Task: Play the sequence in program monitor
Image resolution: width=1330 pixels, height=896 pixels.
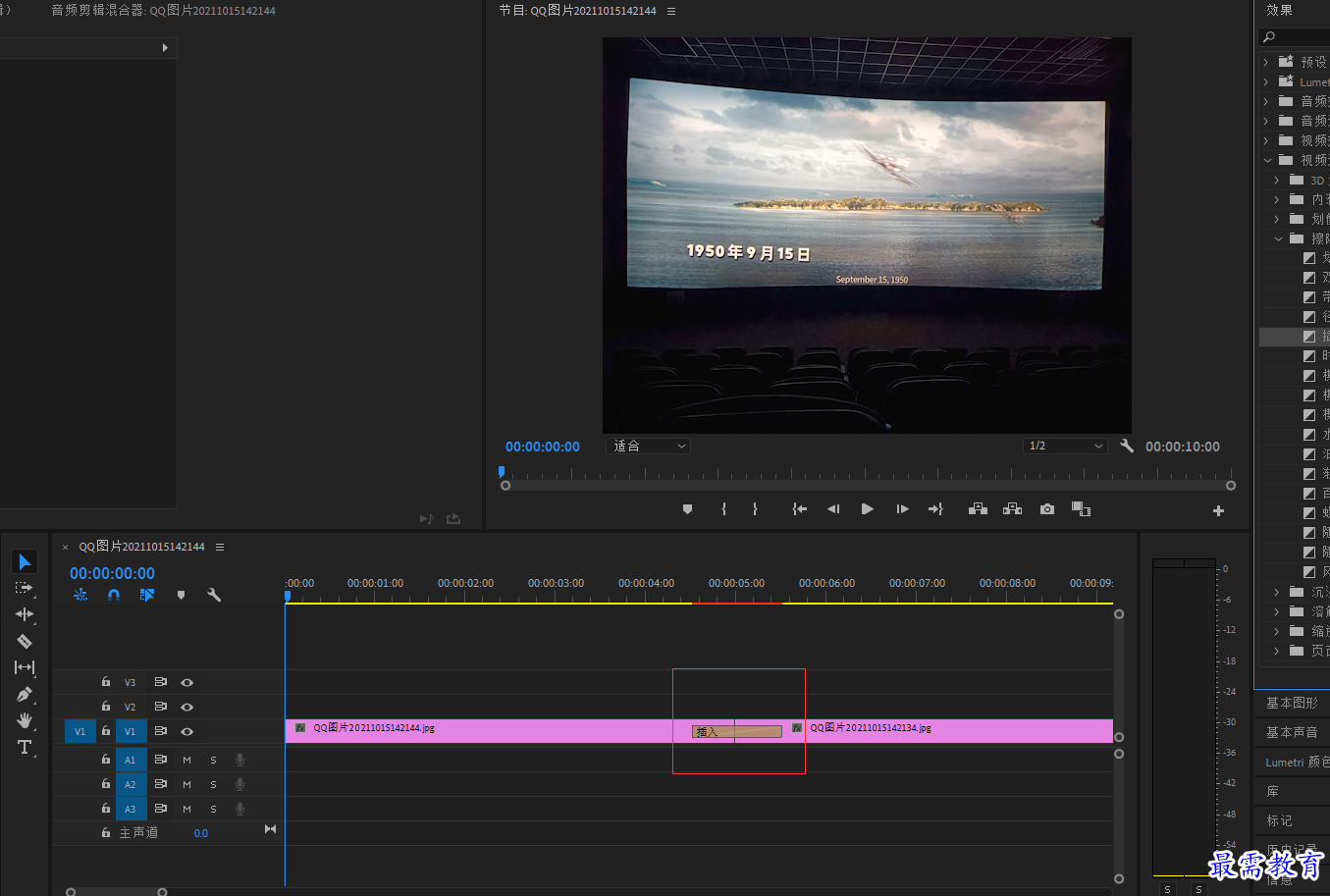Action: tap(867, 509)
